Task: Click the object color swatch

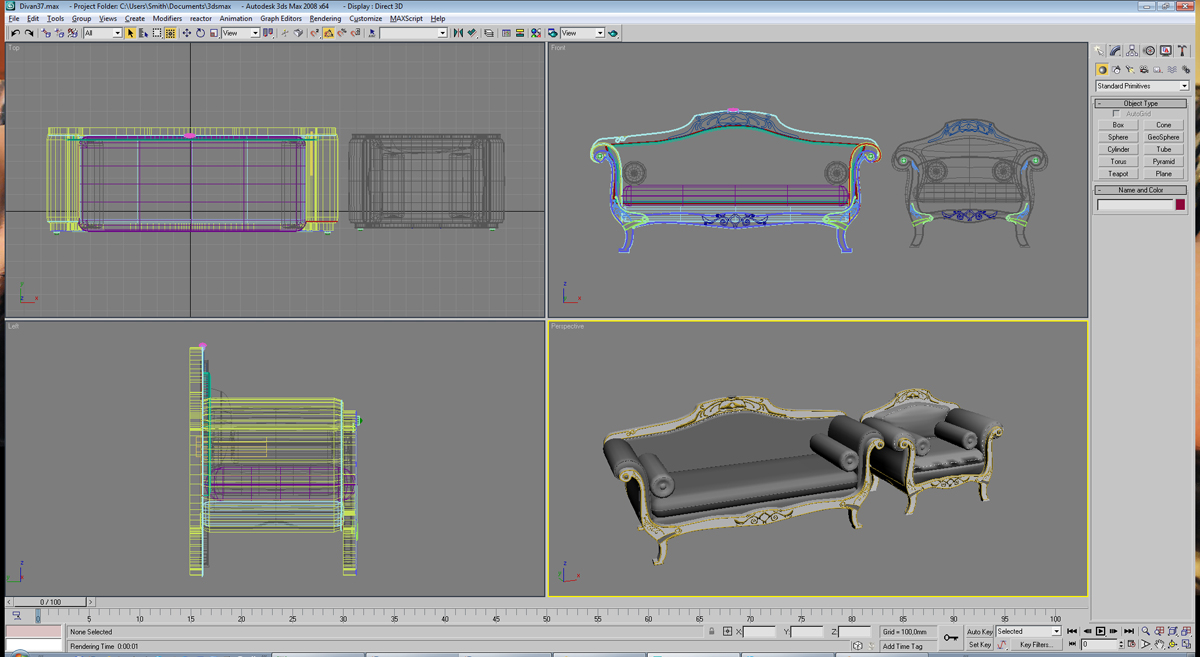Action: click(1180, 205)
